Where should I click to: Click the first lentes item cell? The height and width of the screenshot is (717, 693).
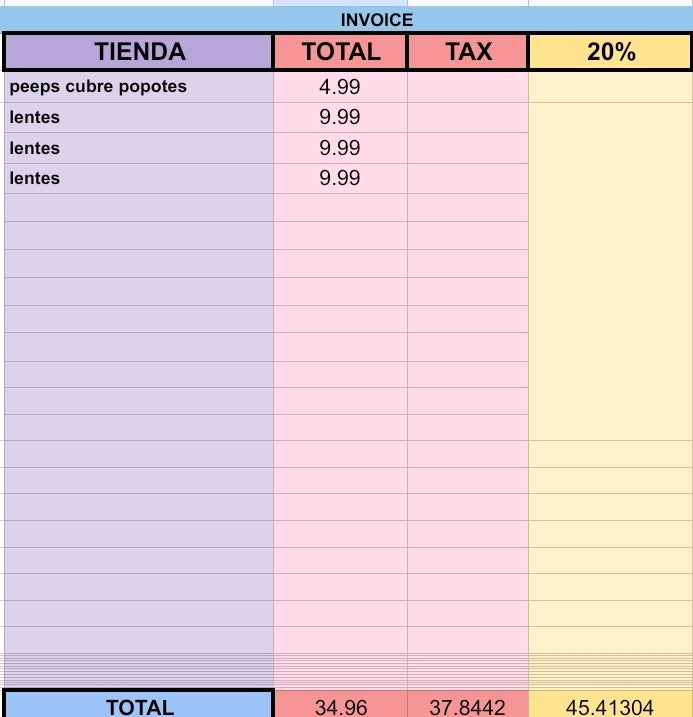point(139,118)
